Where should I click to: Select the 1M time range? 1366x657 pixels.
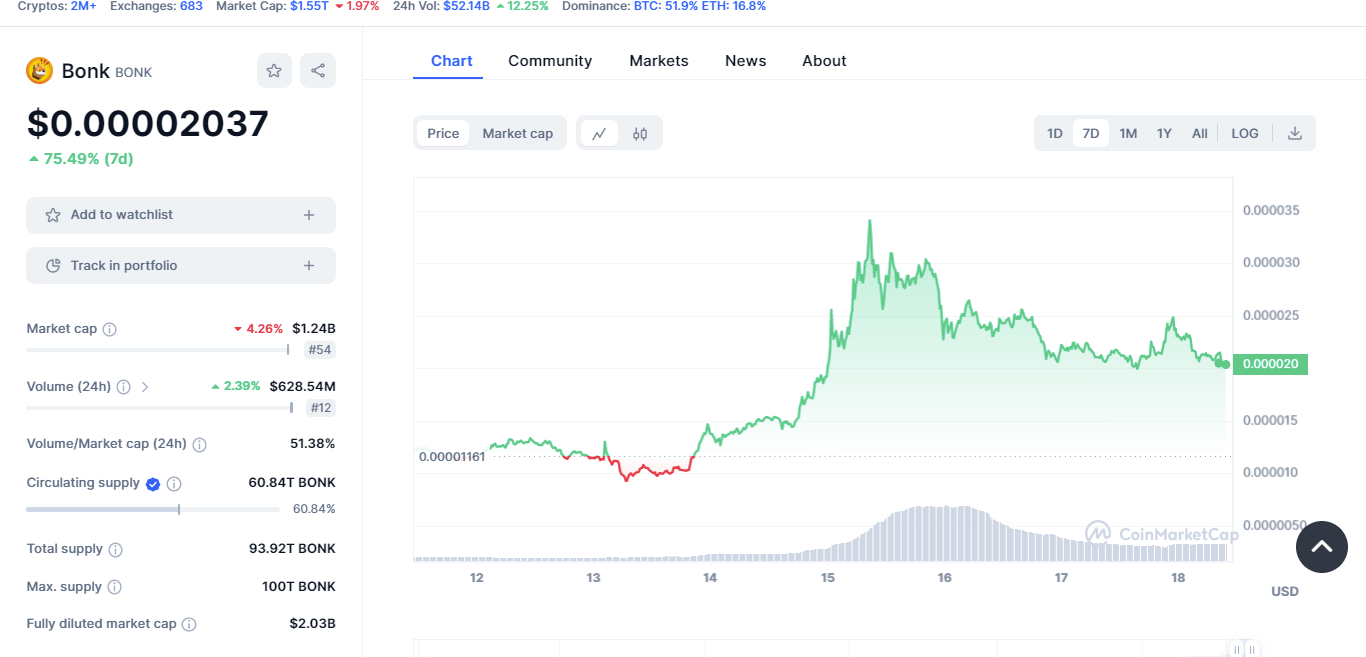pyautogui.click(x=1128, y=133)
